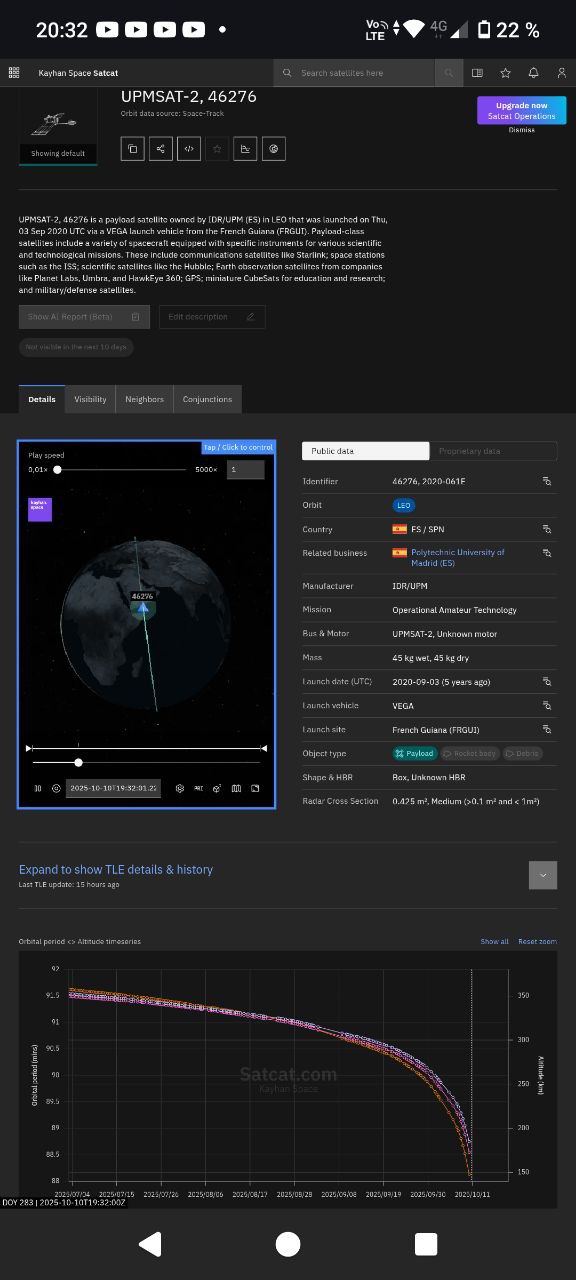Click Kayhan Space Satcat logo text
Viewport: 576px width, 1280px height.
78,73
